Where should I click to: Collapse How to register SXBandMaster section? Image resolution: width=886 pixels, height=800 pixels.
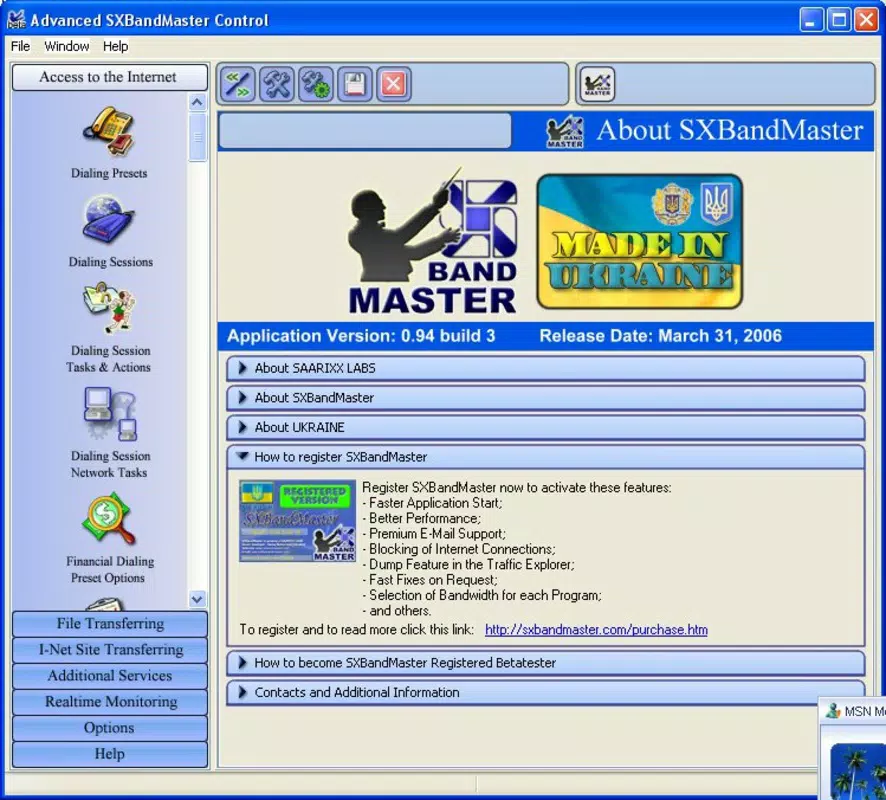545,457
